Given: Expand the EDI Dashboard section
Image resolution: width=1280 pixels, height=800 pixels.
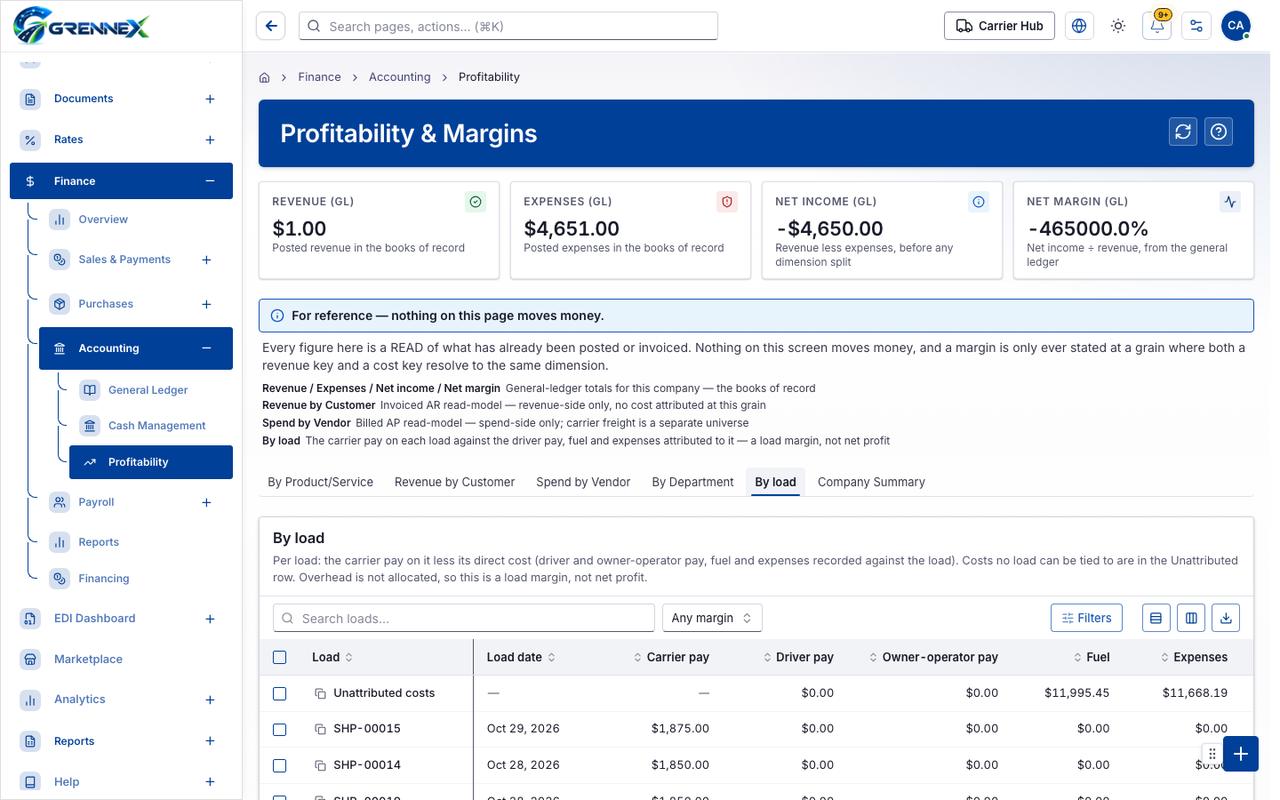Looking at the screenshot, I should click(x=210, y=619).
